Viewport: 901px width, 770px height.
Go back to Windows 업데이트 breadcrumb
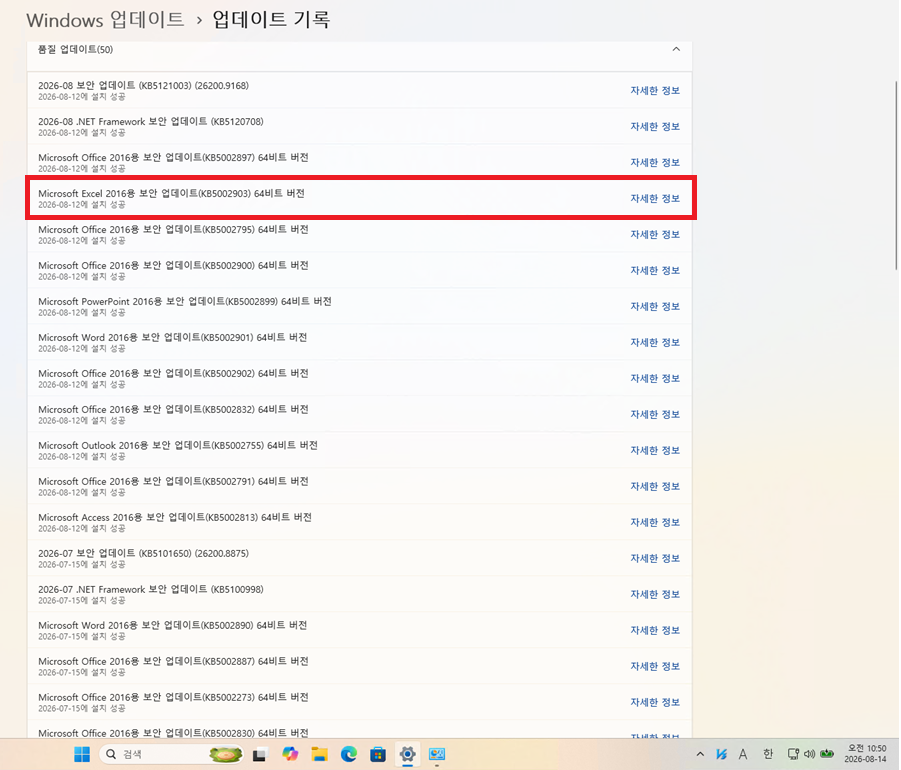coord(105,20)
